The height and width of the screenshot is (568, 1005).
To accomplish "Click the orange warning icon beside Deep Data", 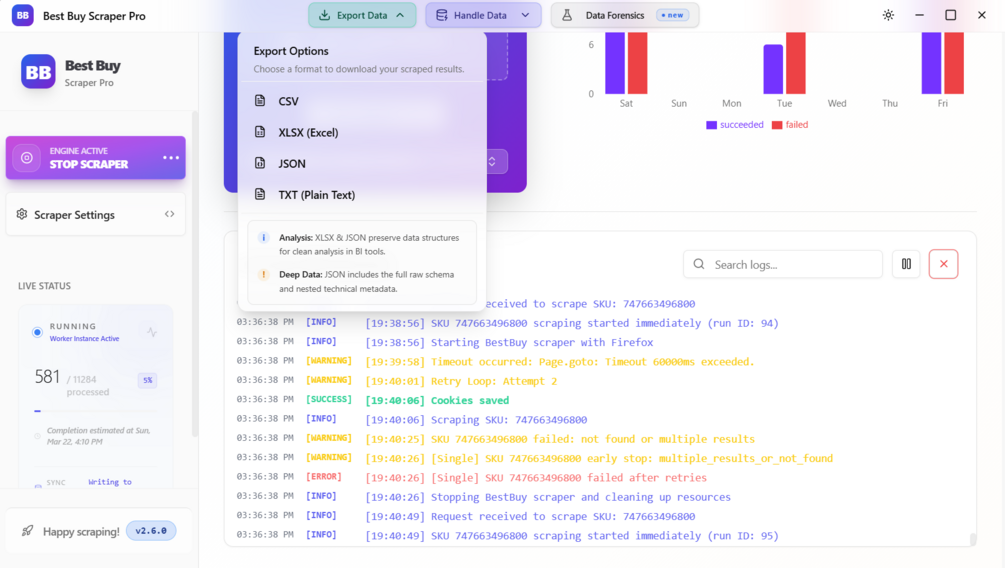I will tap(263, 274).
